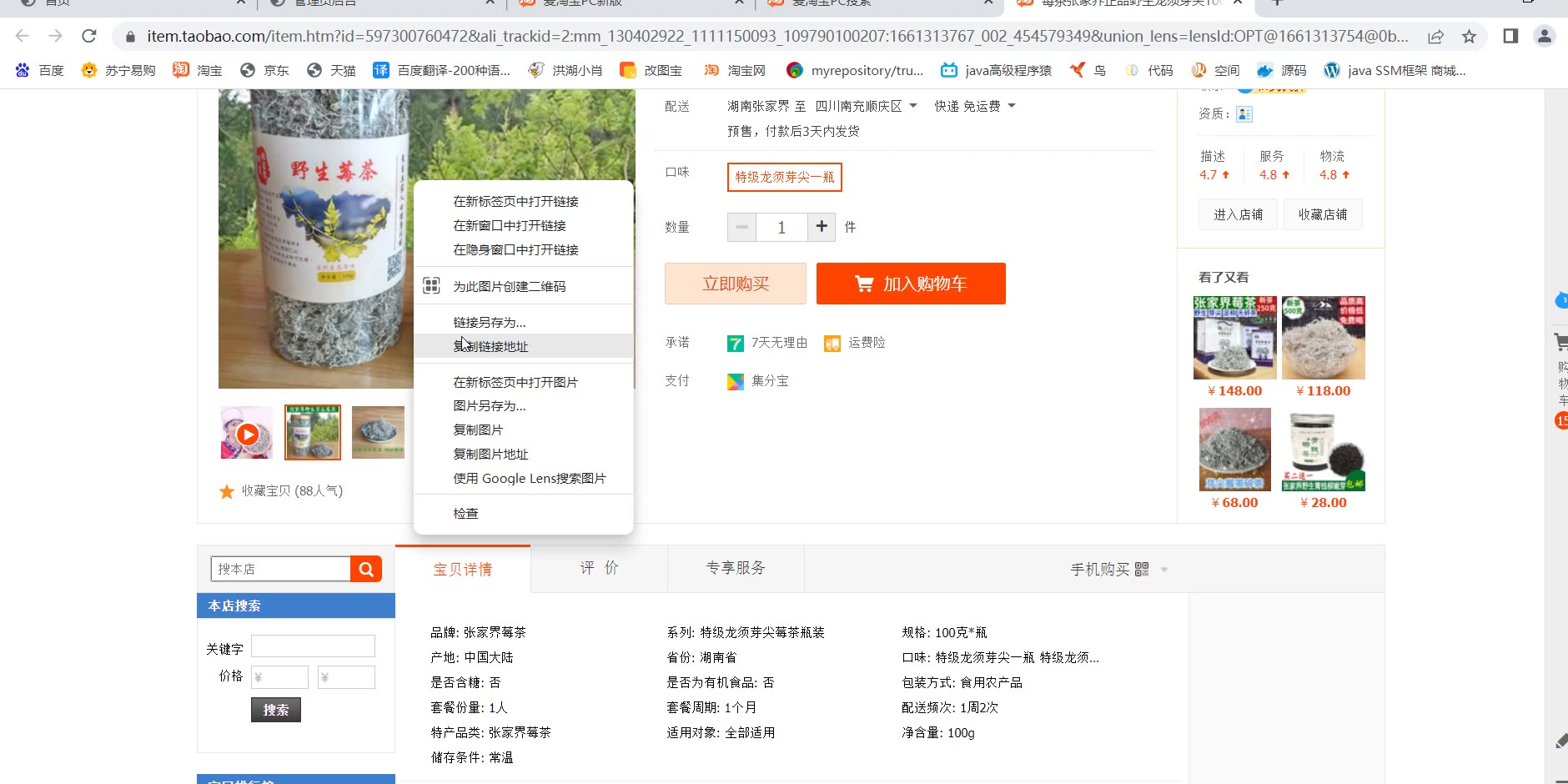Open the 改图宝 bookmark
Image resolution: width=1568 pixels, height=784 pixels.
coord(651,70)
